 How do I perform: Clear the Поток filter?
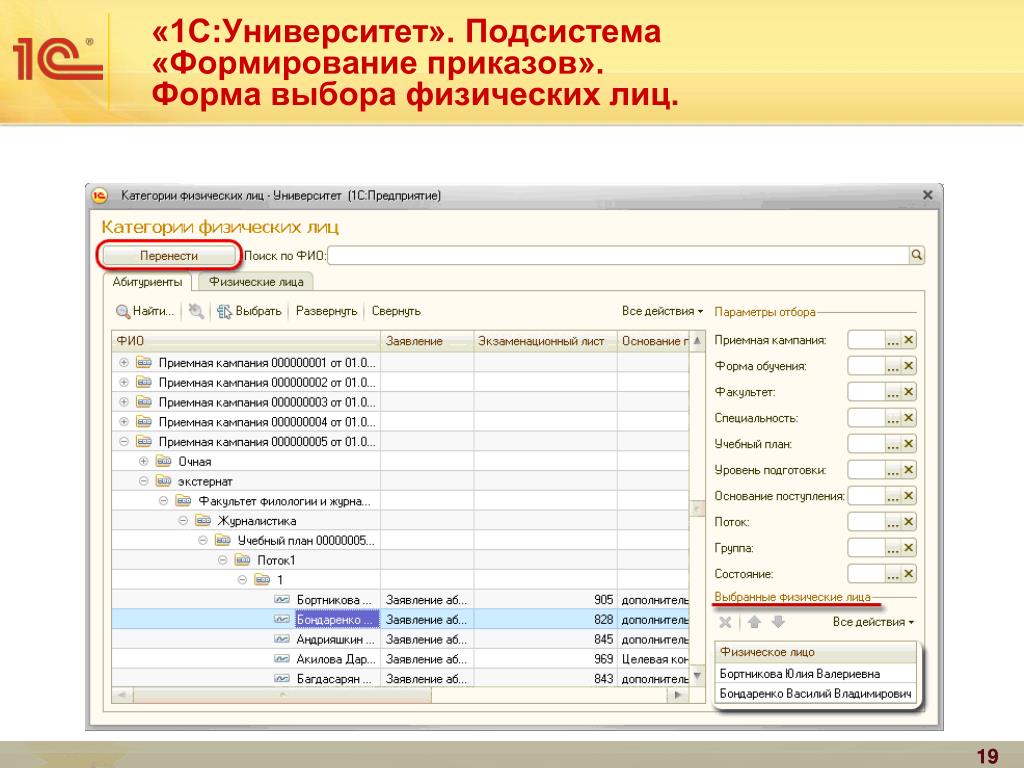[x=908, y=522]
